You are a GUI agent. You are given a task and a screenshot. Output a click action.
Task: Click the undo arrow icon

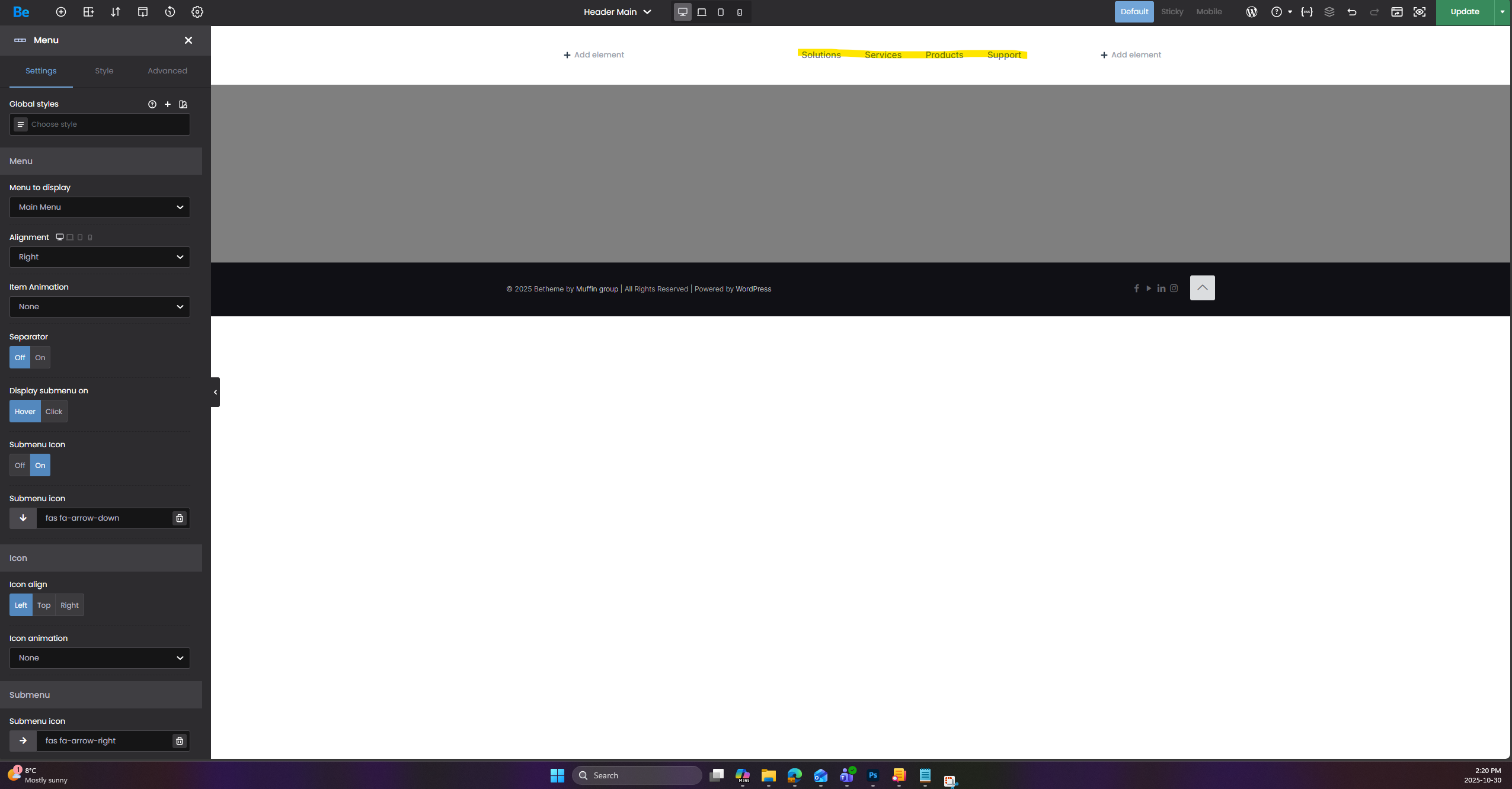1351,12
